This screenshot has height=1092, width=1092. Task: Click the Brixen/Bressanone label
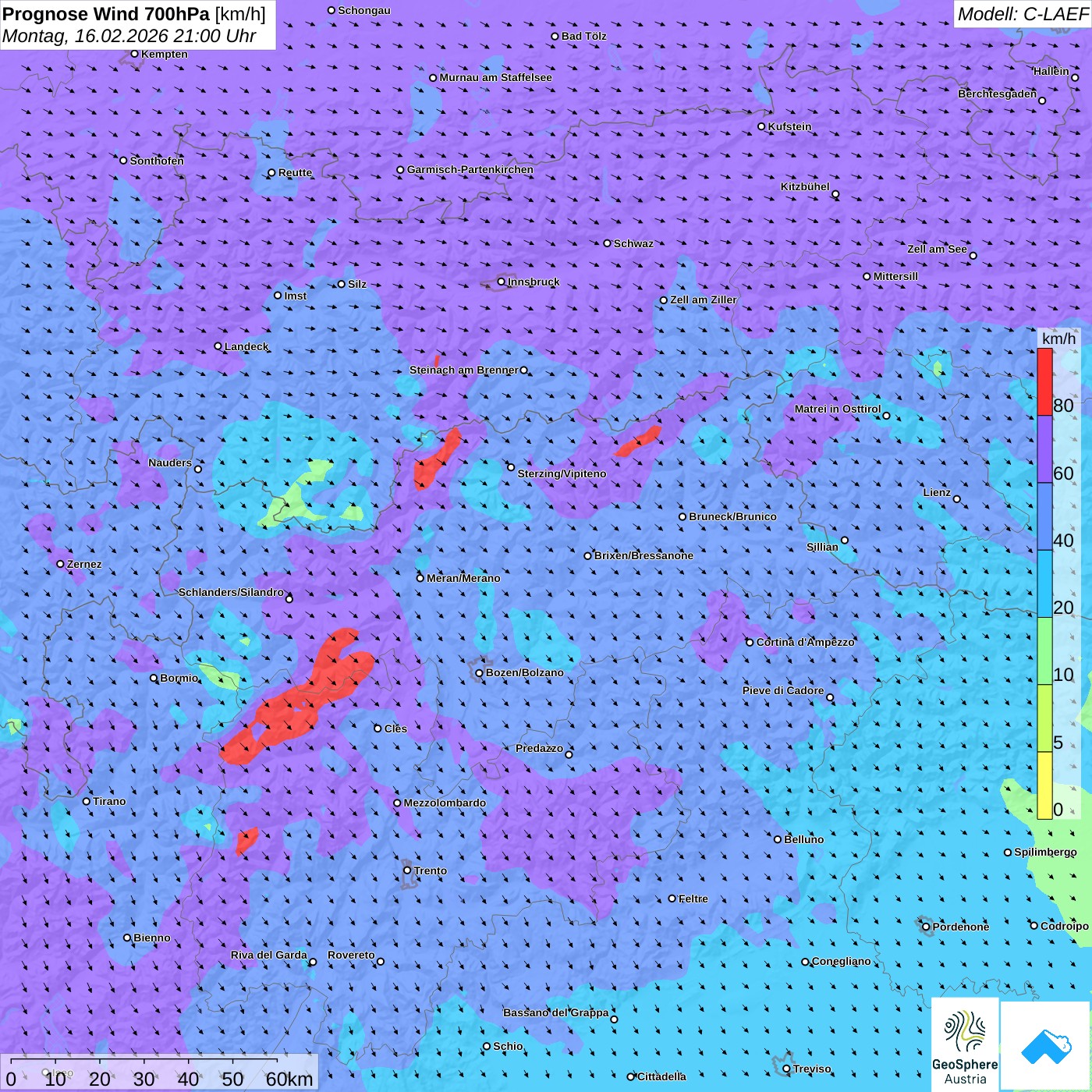643,555
